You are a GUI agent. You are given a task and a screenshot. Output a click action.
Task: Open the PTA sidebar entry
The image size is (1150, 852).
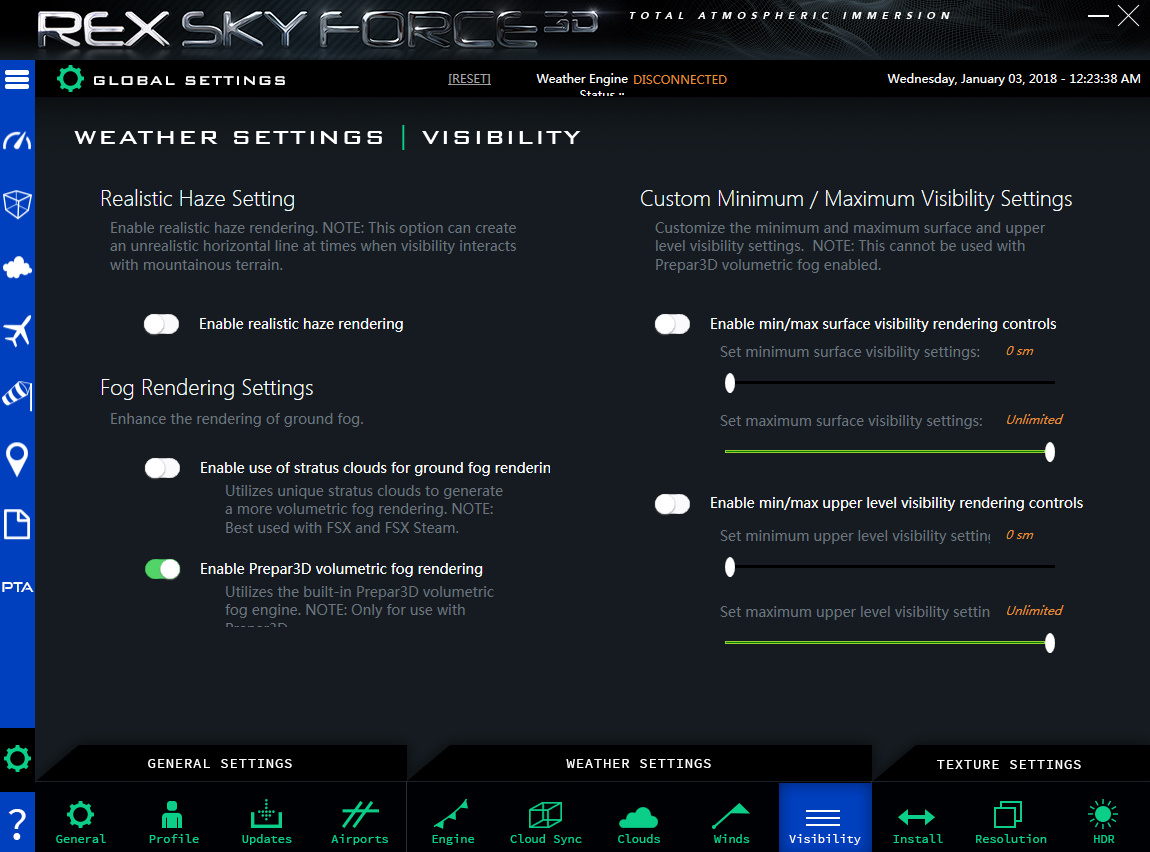[17, 587]
